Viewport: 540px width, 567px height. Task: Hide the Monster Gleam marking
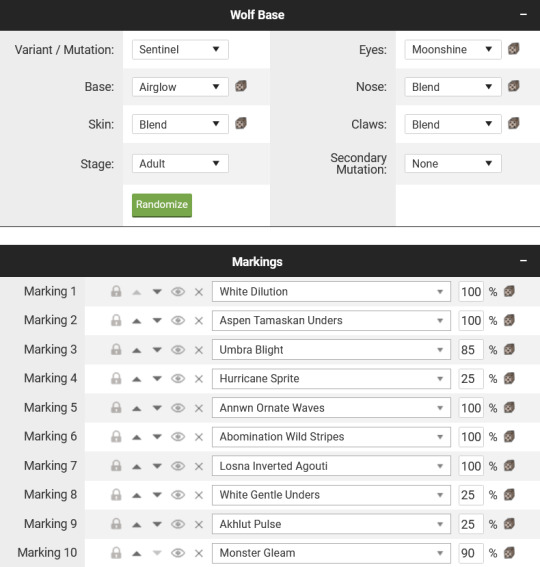pos(178,553)
